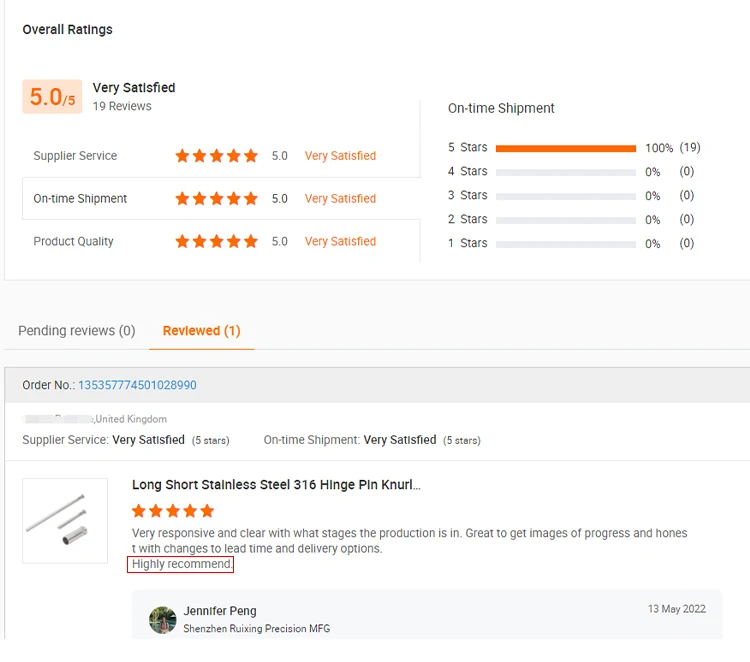
Task: Click the 5.0/5 overall score badge
Action: [52, 97]
